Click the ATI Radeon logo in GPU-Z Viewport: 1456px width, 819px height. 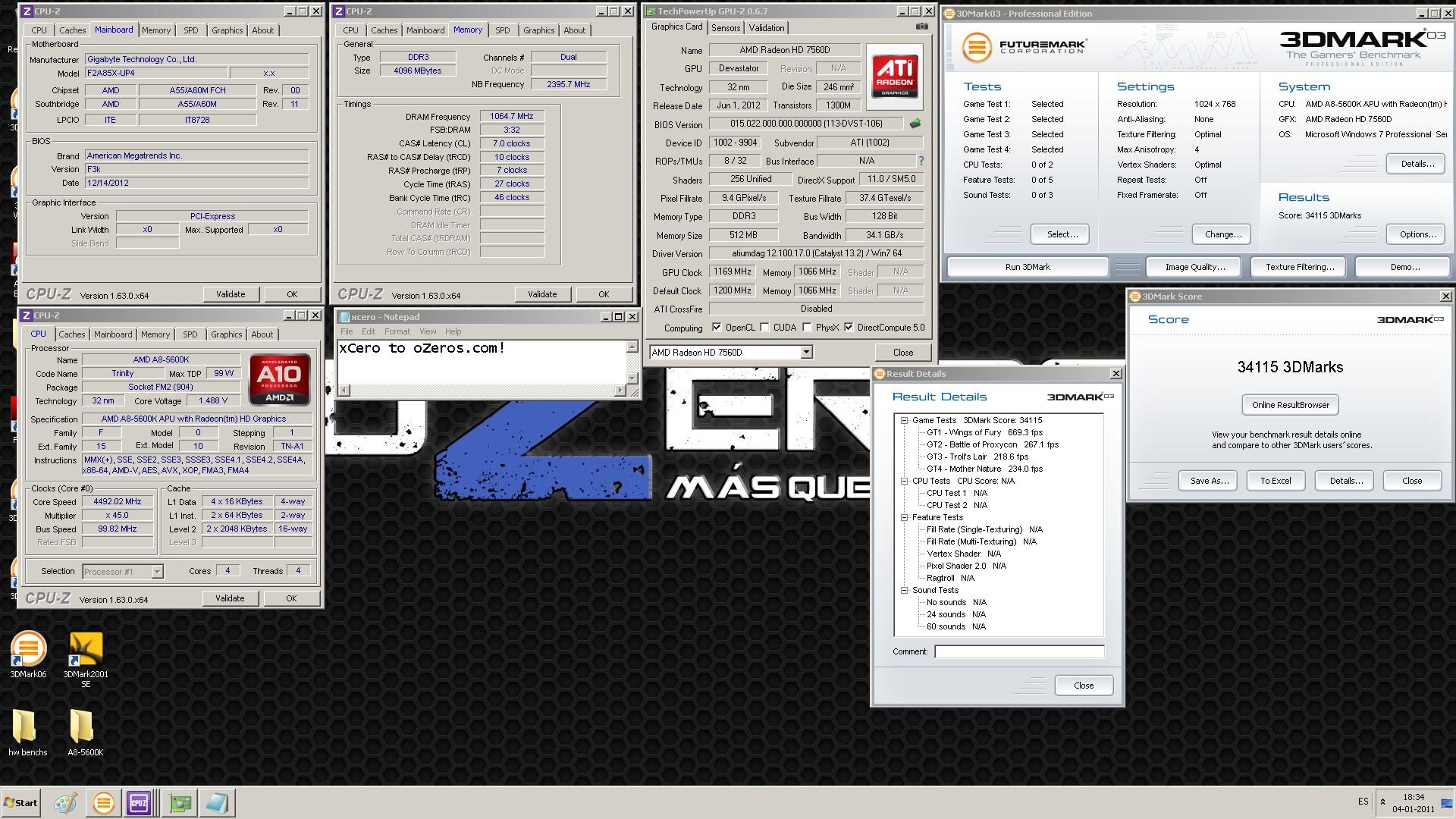[895, 78]
